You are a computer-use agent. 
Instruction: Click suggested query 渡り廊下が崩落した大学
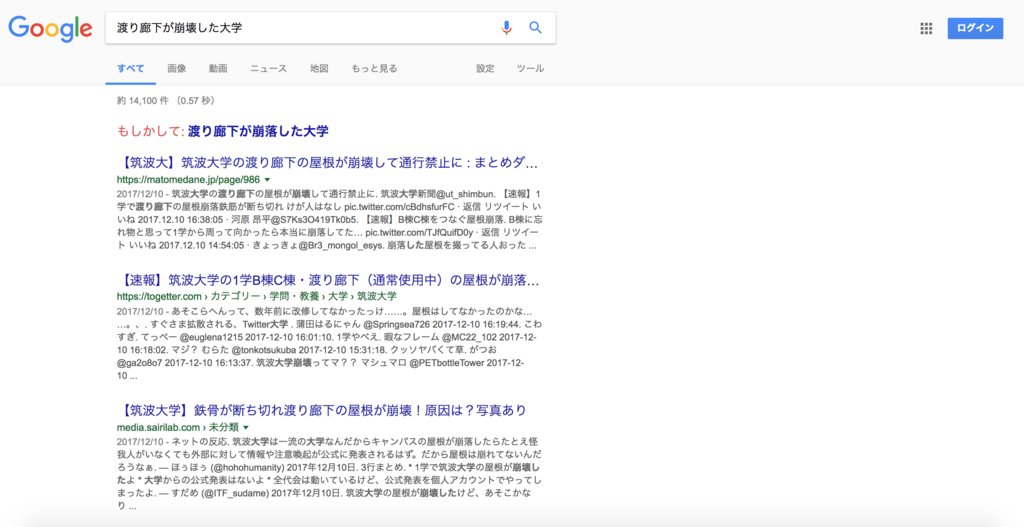point(258,131)
